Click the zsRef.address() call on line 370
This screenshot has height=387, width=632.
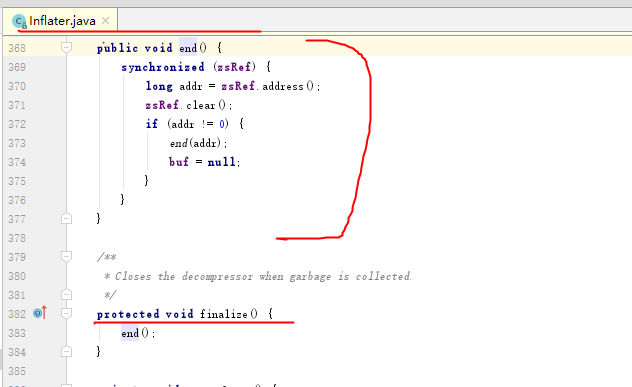click(270, 86)
